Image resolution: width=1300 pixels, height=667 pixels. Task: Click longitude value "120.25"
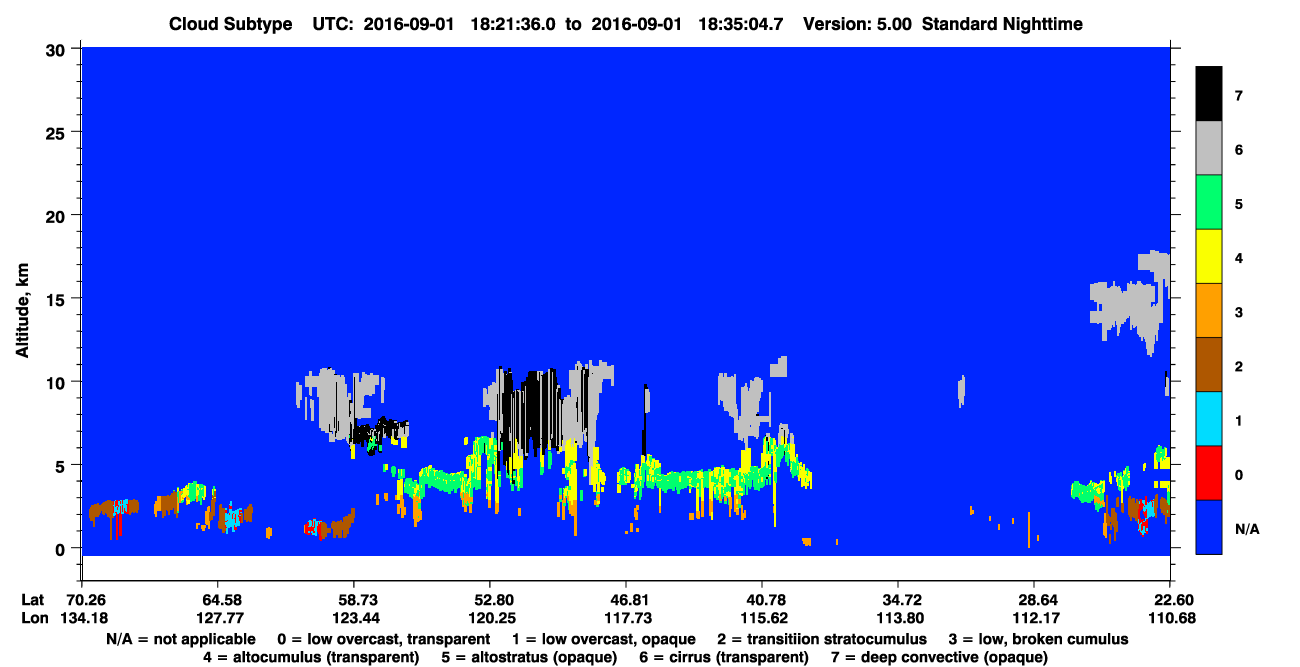pos(491,618)
